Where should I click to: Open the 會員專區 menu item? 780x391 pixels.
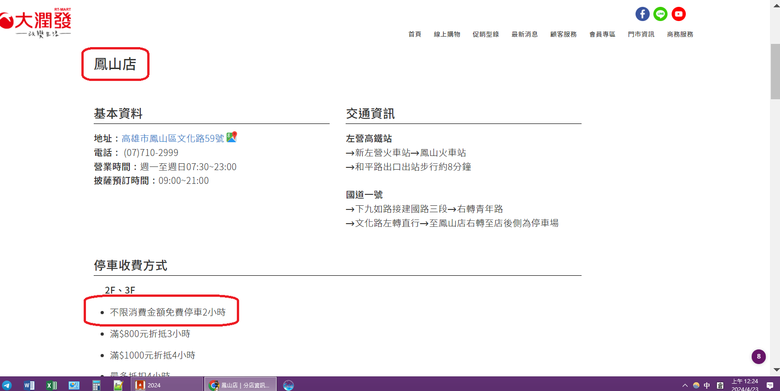602,34
